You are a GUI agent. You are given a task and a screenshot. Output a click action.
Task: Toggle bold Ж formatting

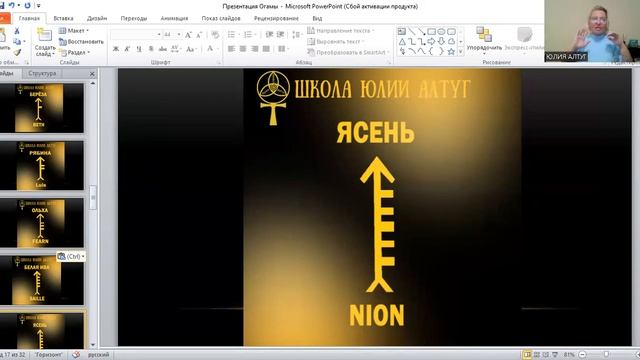116,49
